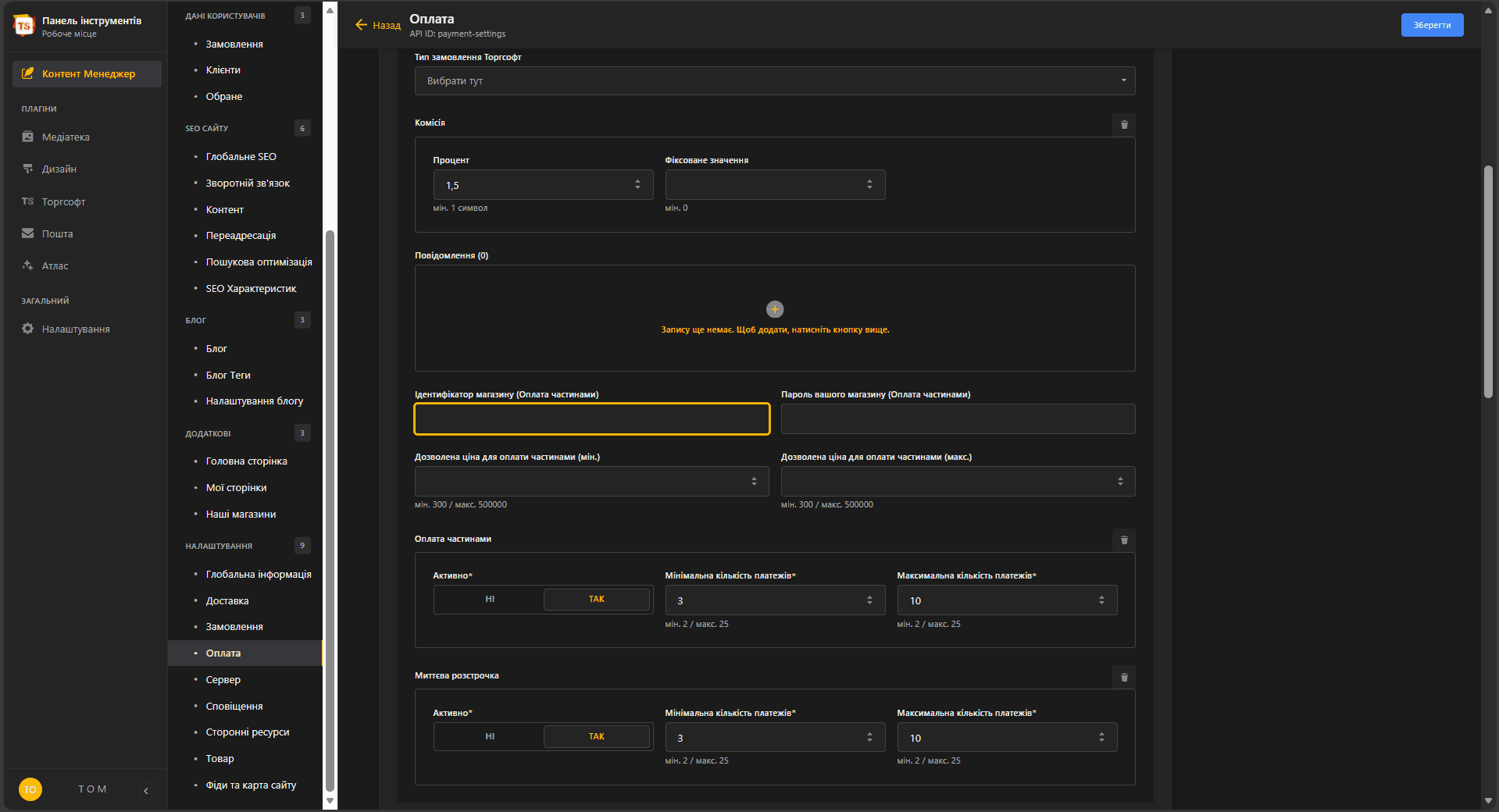1499x812 pixels.
Task: Set Оплата частинами Активно to НІ
Action: (x=490, y=600)
